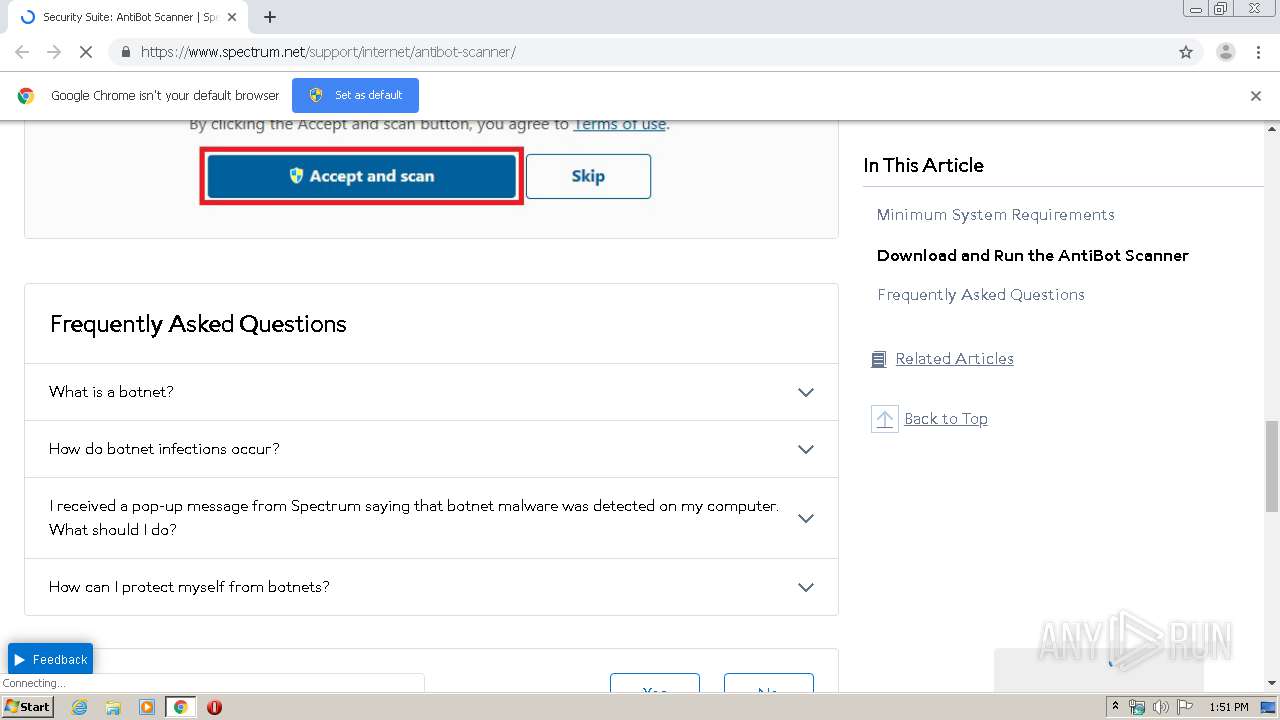Open a new tab with the plus button
Viewport: 1280px width, 720px height.
(270, 17)
